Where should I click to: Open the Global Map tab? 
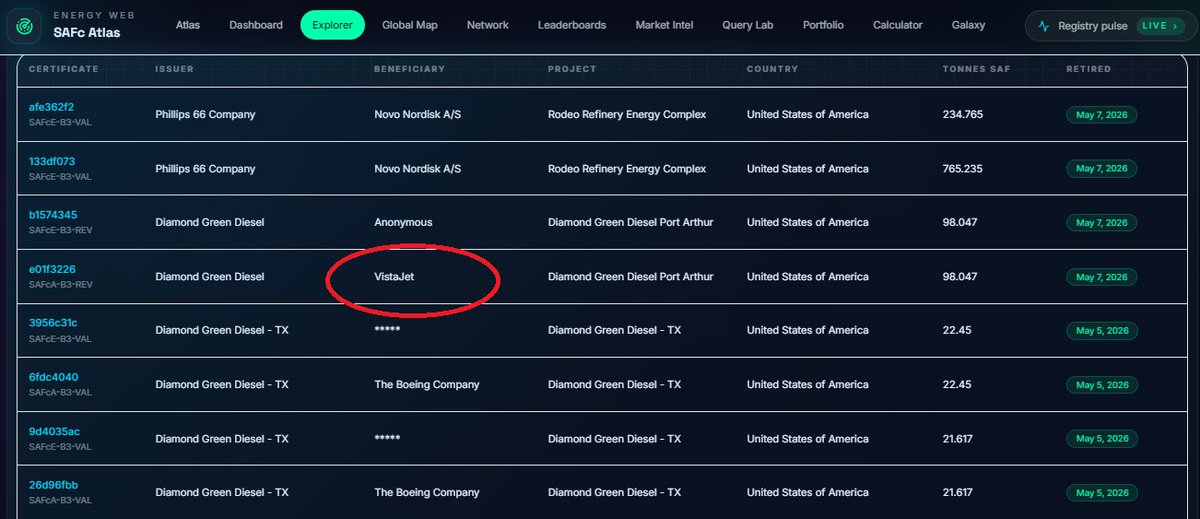(x=410, y=25)
